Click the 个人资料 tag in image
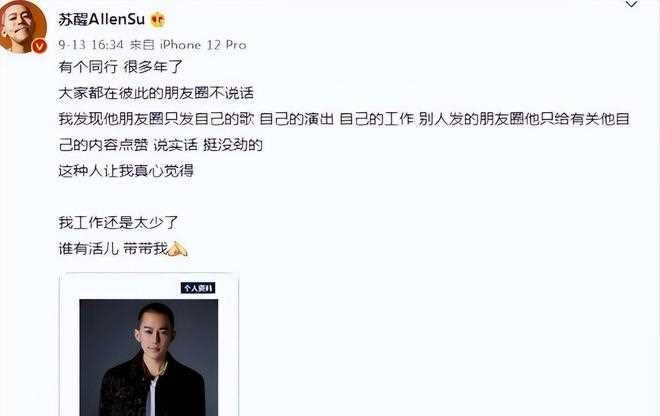The height and width of the screenshot is (416, 660). click(198, 288)
